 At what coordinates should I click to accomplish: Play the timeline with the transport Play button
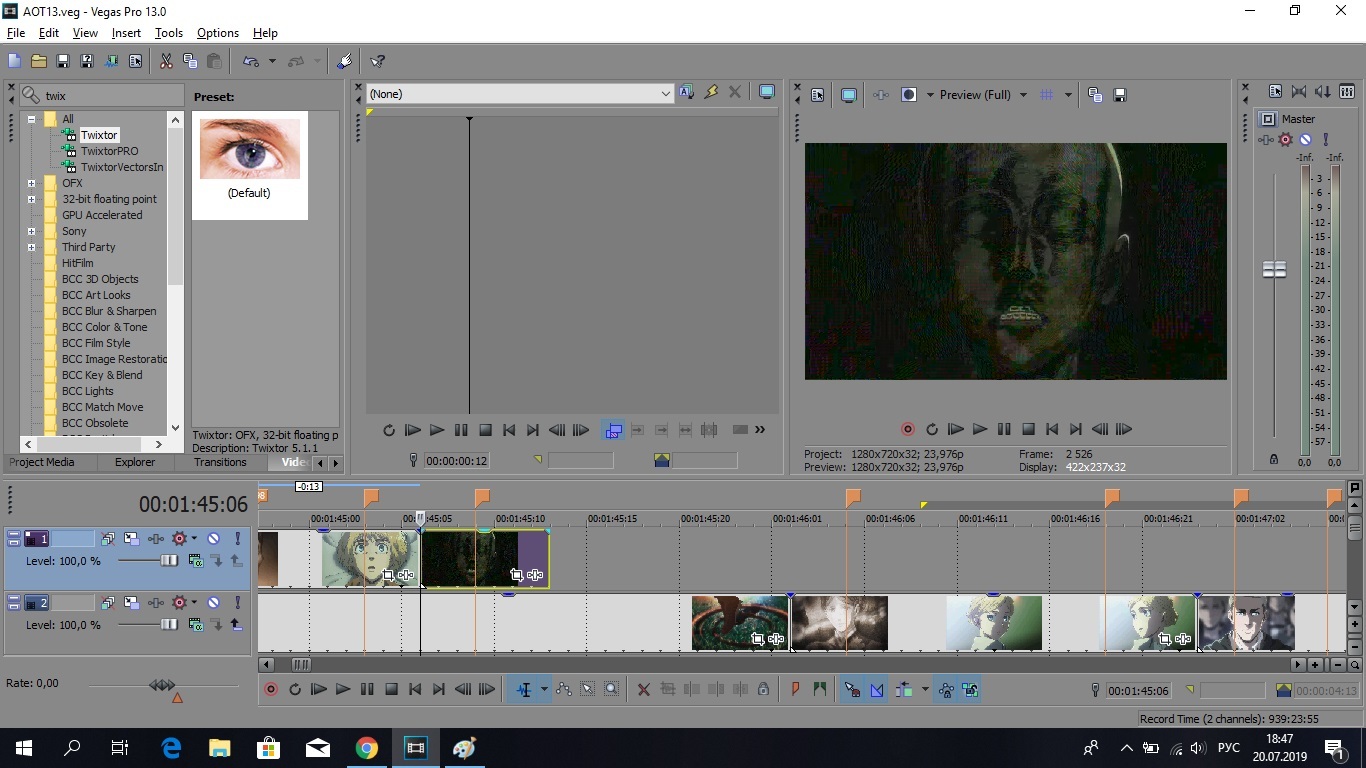(343, 690)
